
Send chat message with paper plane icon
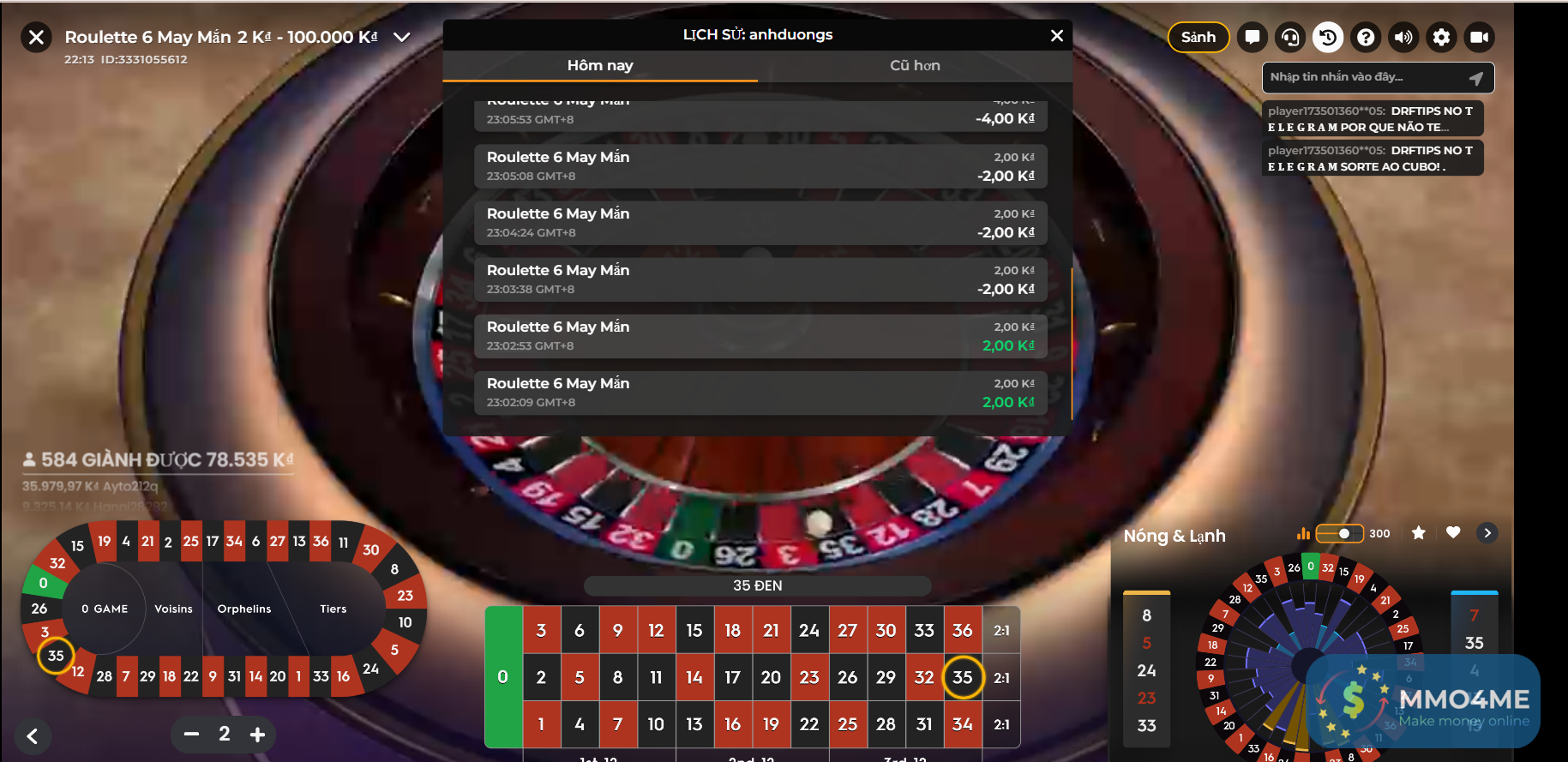(x=1475, y=78)
